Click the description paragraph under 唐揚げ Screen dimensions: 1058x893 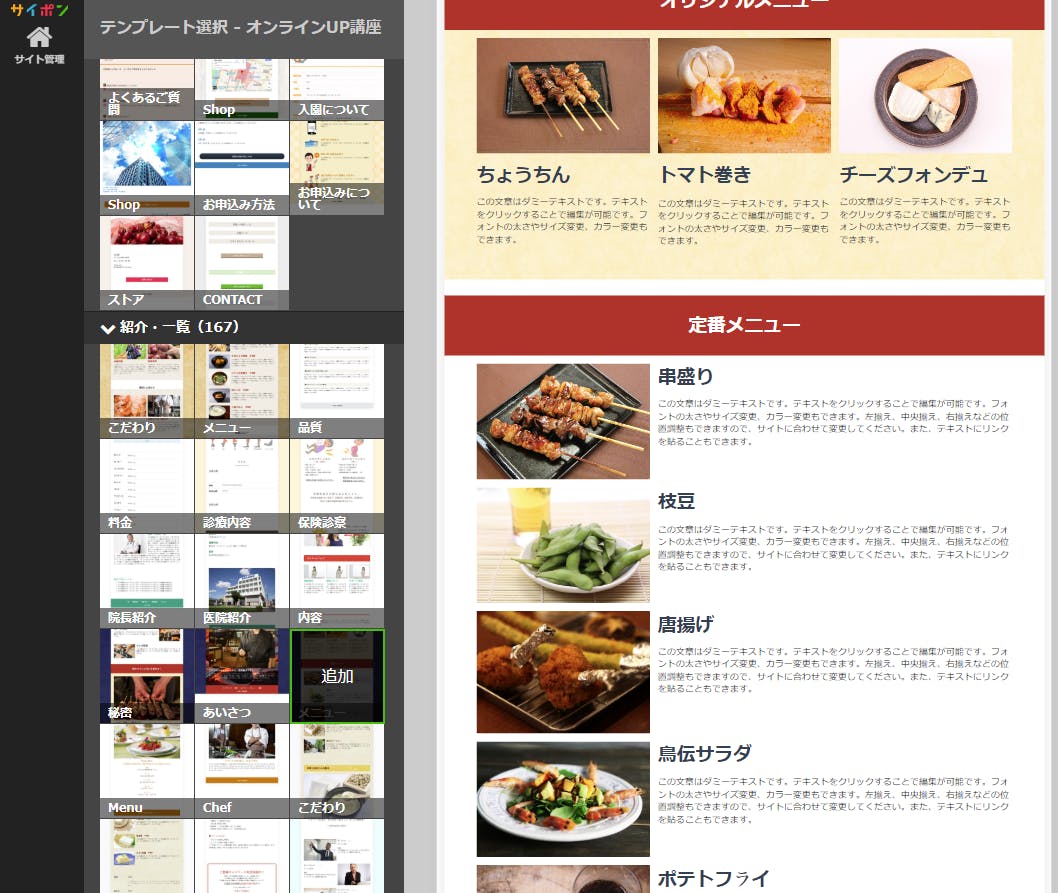tap(833, 670)
